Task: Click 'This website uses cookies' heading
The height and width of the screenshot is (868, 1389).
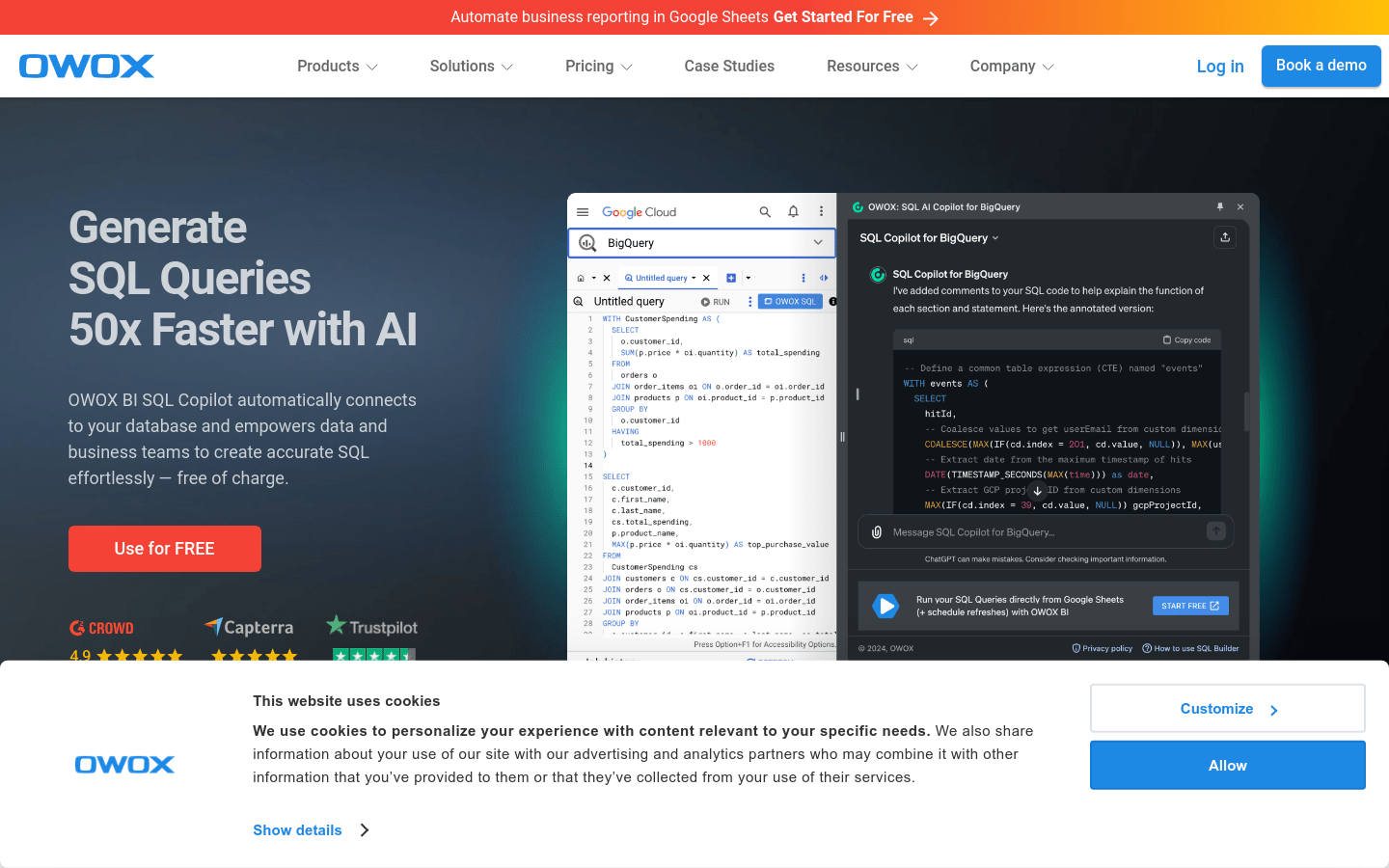Action: [x=346, y=701]
